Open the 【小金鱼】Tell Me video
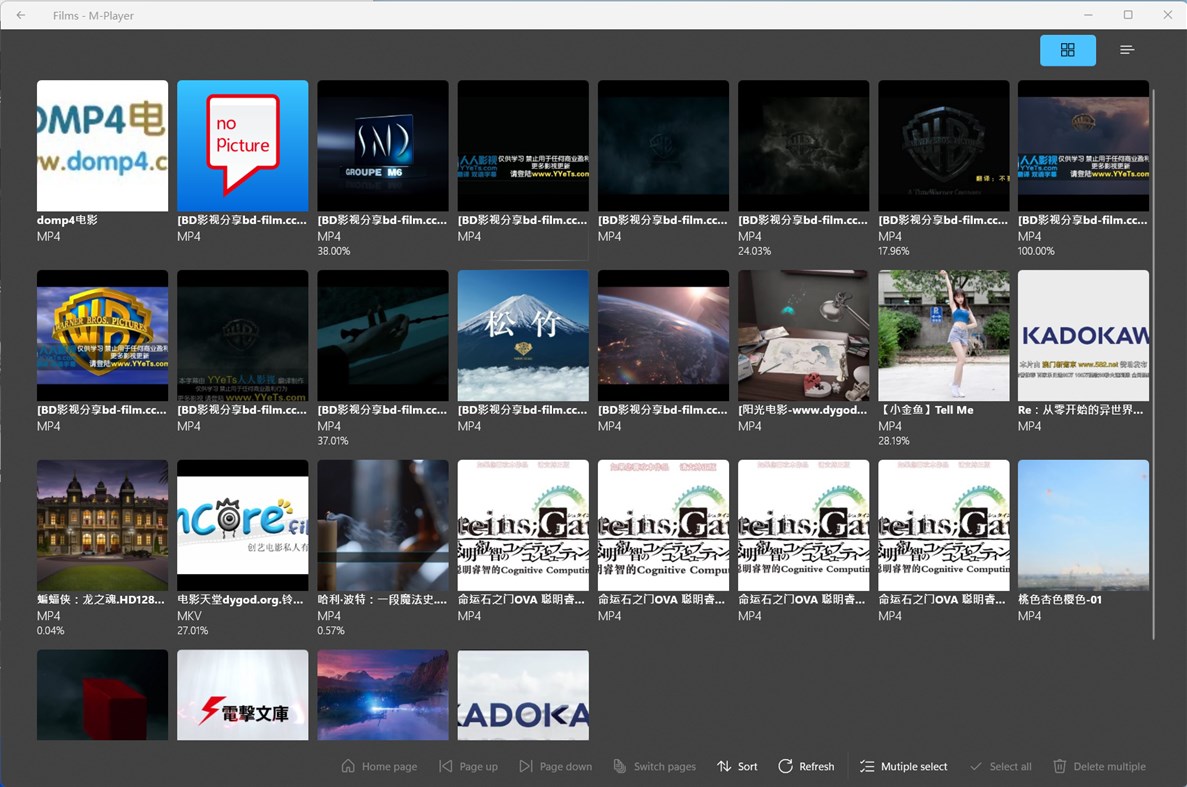 [943, 335]
